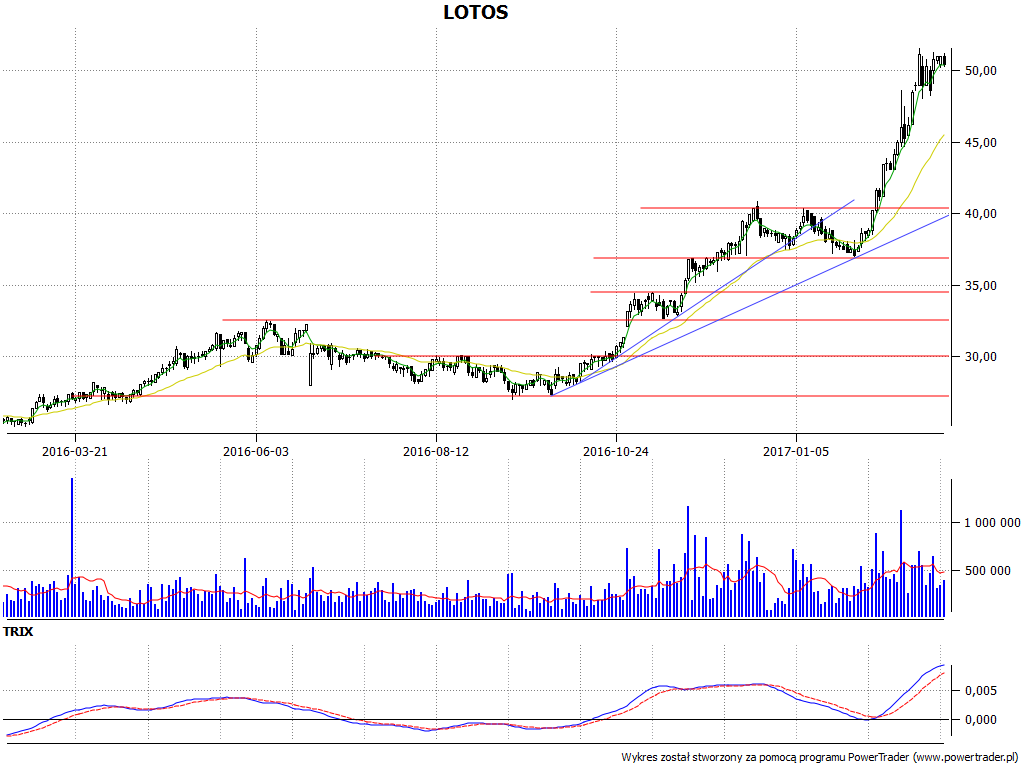Select the 30,00 price axis label

981,357
